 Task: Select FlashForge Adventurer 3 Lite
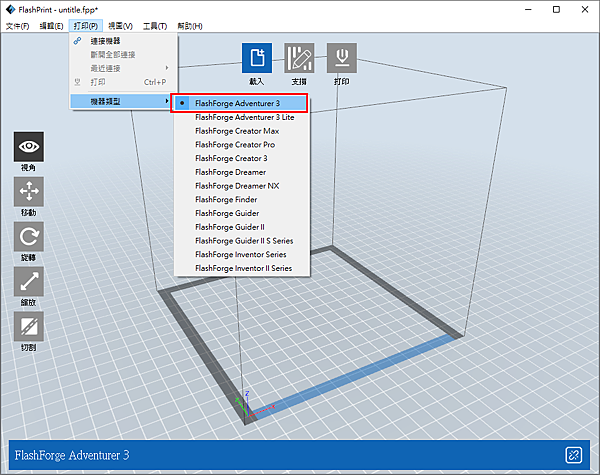[x=242, y=117]
